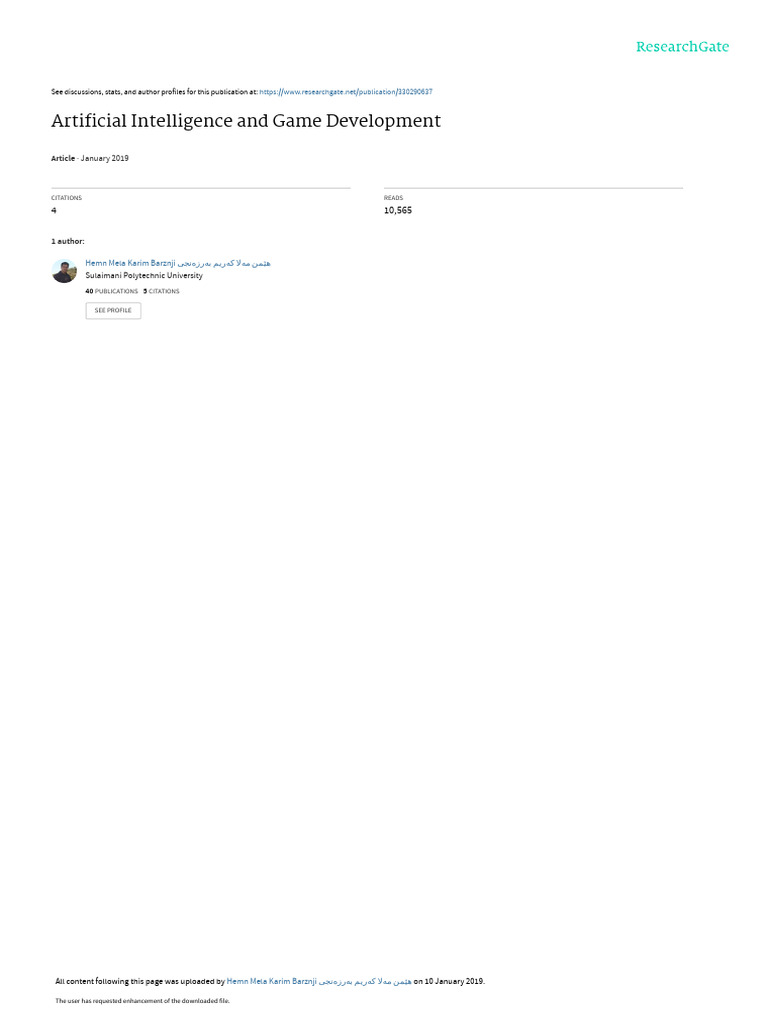The height and width of the screenshot is (1024, 768).
Task: Click the enhancement request footer note
Action: click(x=142, y=1001)
